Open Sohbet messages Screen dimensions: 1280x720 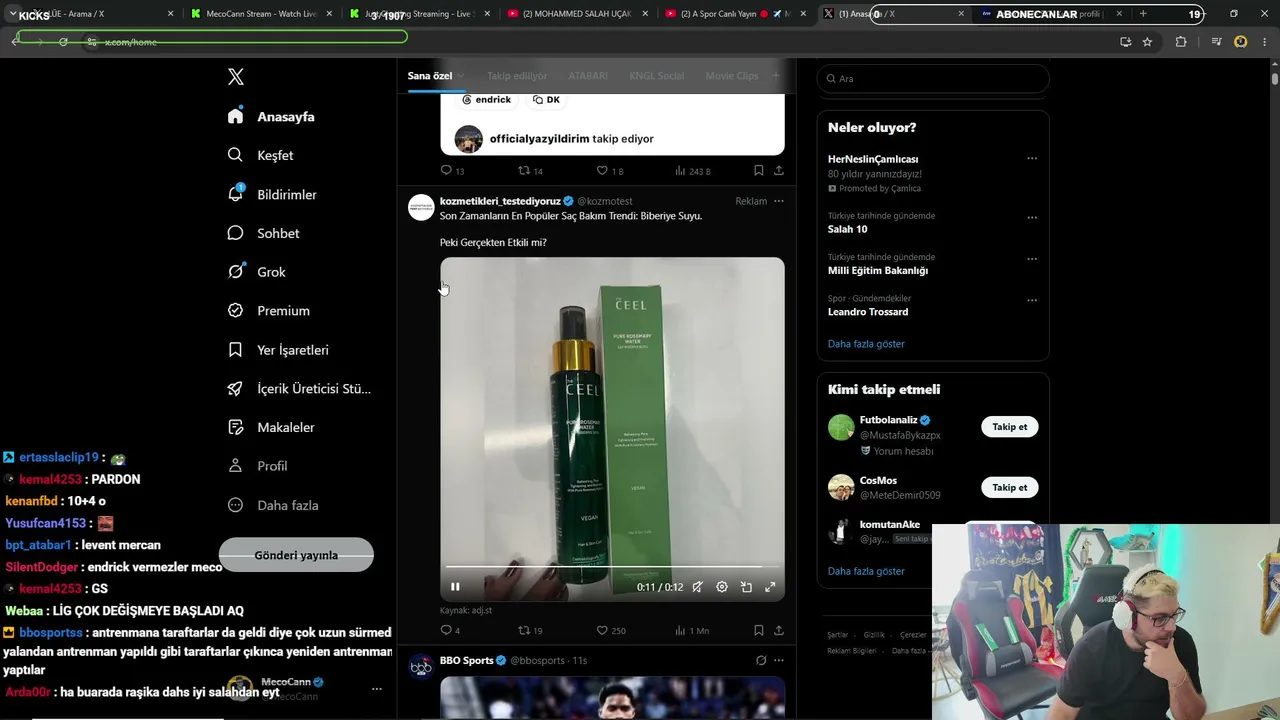click(x=263, y=233)
